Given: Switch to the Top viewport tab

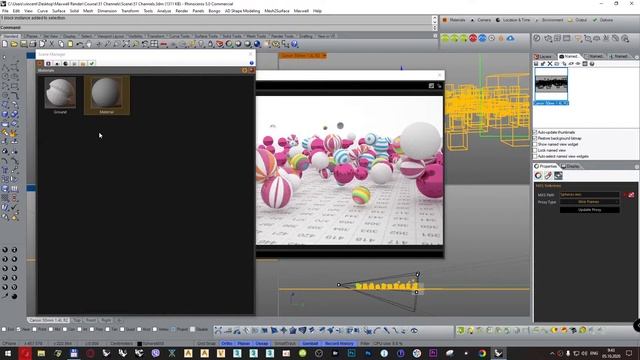Looking at the screenshot, I should [76, 320].
